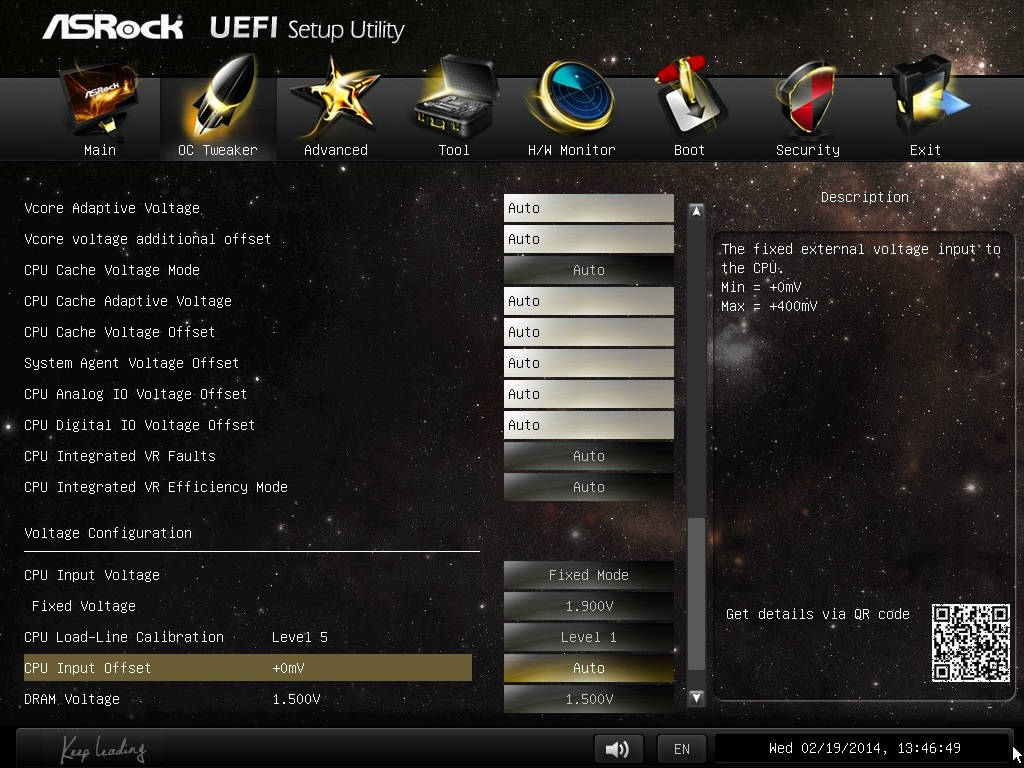Click Vcore voltage additional offset field
This screenshot has width=1024, height=768.
pos(588,239)
